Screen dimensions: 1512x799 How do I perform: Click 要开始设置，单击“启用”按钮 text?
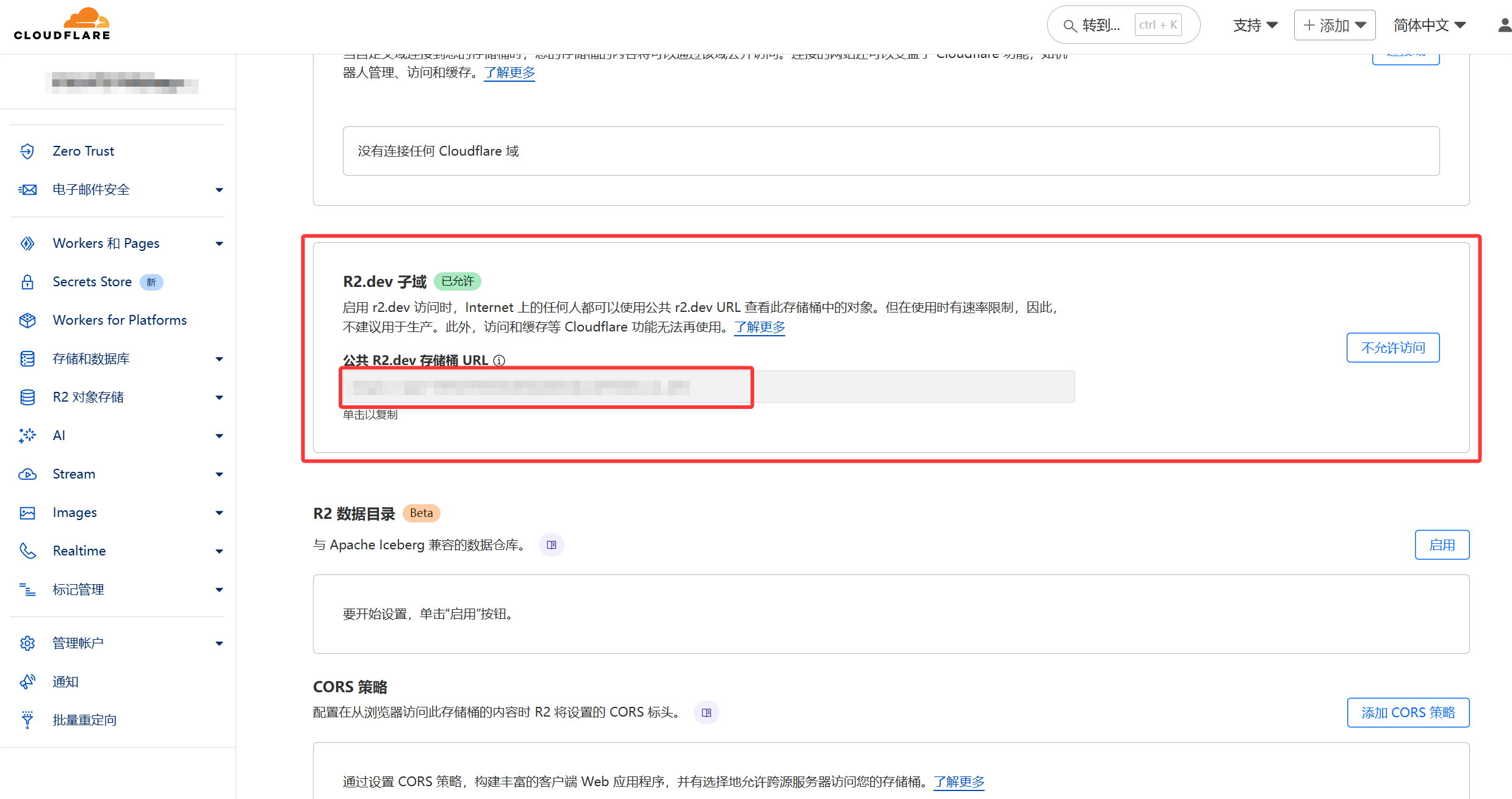[430, 613]
